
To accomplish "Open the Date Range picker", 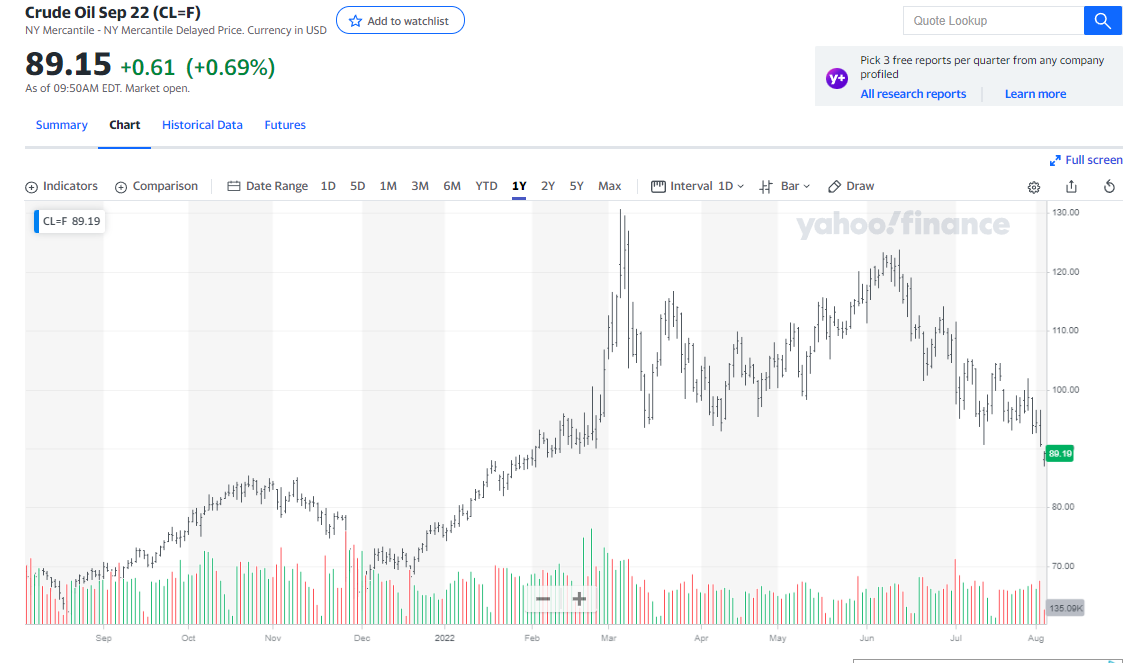I will pyautogui.click(x=267, y=186).
